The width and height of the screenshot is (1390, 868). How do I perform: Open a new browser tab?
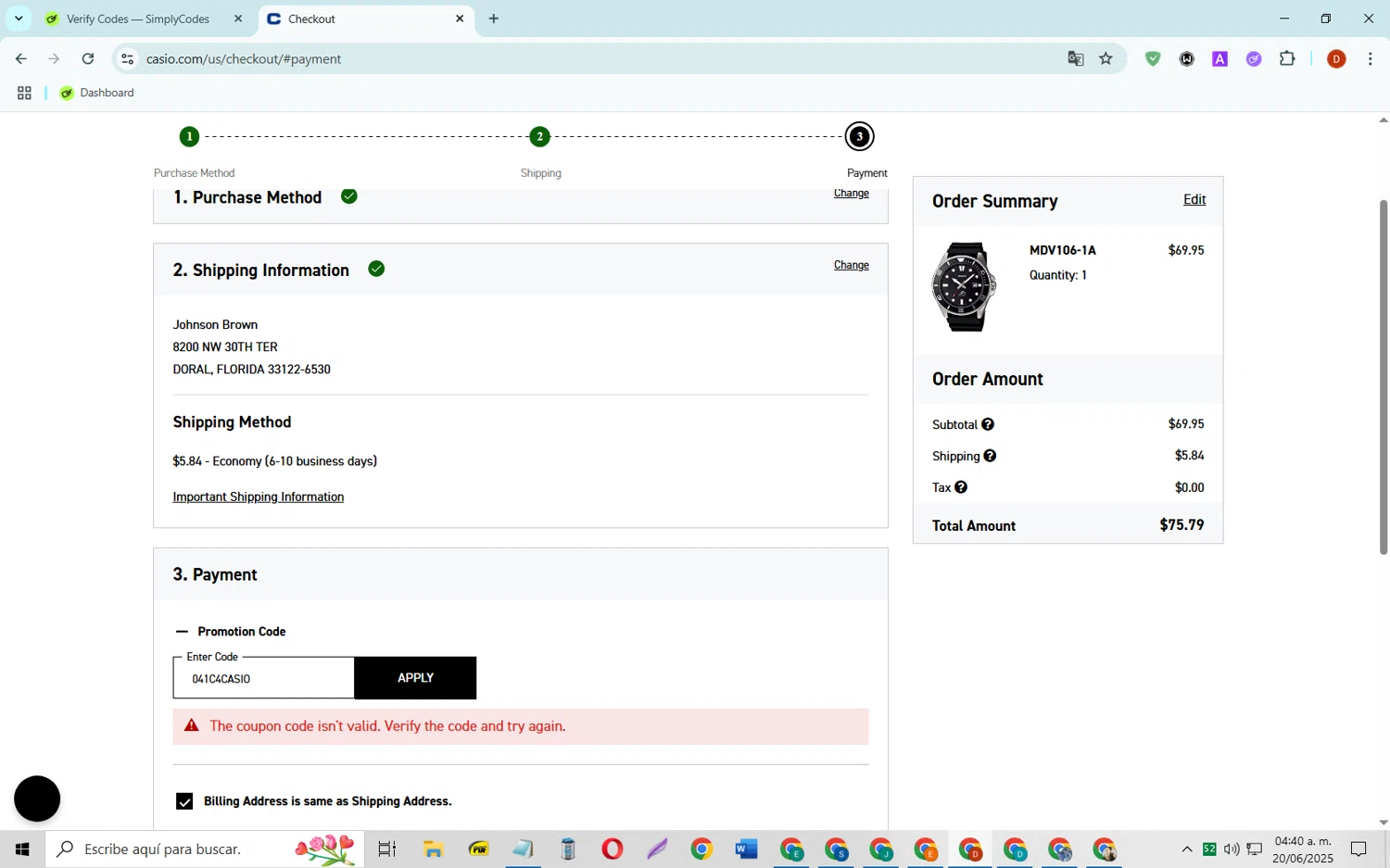[494, 19]
